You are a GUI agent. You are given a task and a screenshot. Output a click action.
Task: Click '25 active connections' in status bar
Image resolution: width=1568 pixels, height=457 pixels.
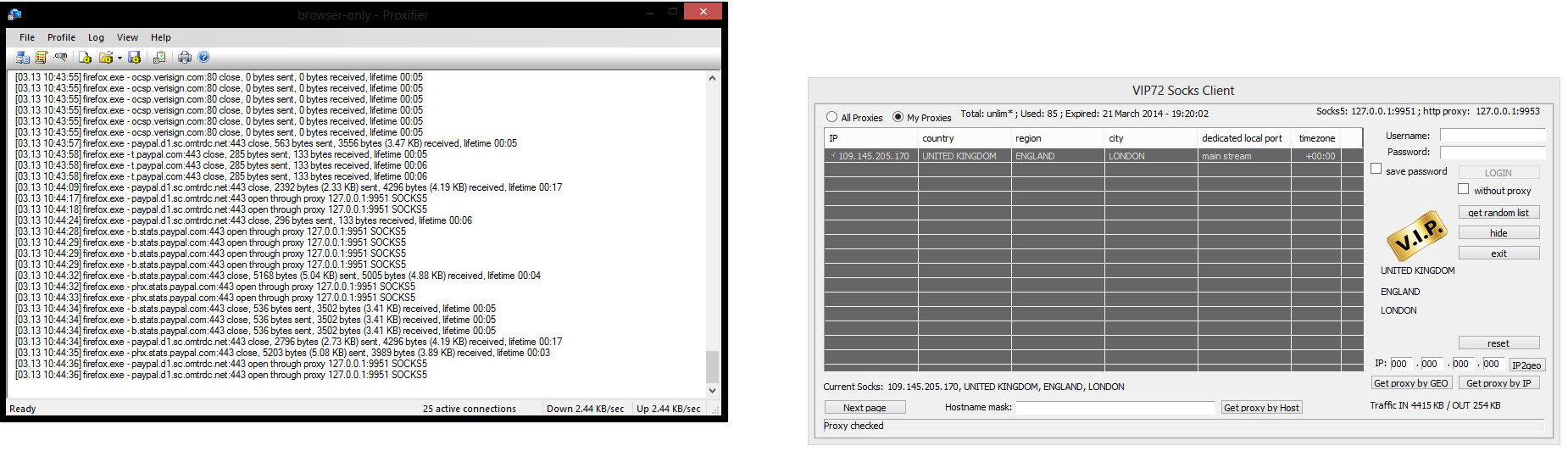470,409
